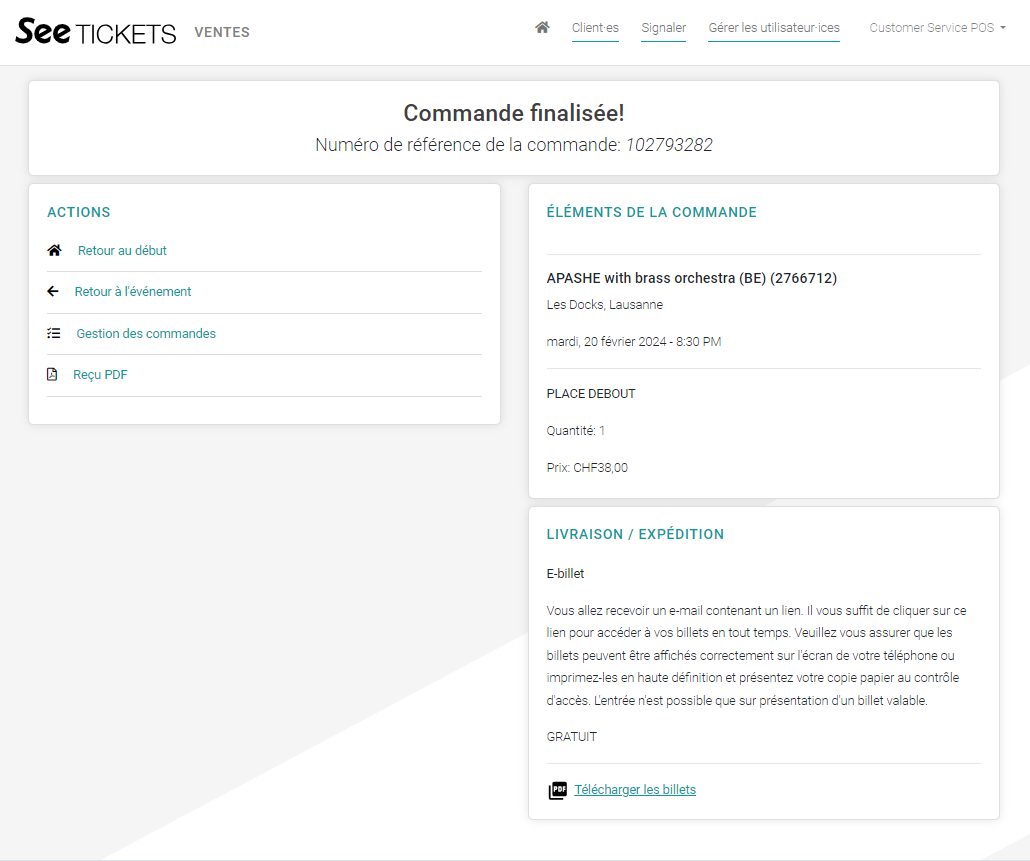Open the Signaler menu item
The image size is (1030, 861).
663,28
